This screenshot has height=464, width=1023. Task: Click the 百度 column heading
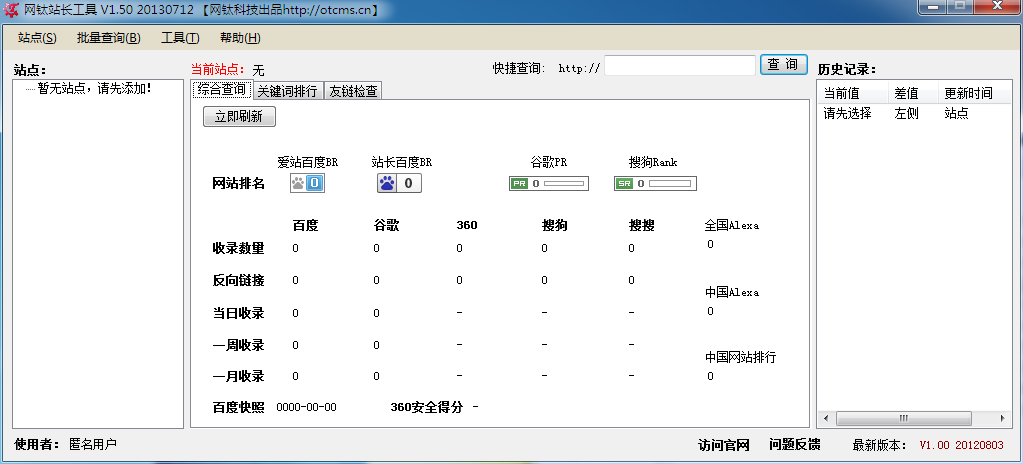tap(305, 226)
